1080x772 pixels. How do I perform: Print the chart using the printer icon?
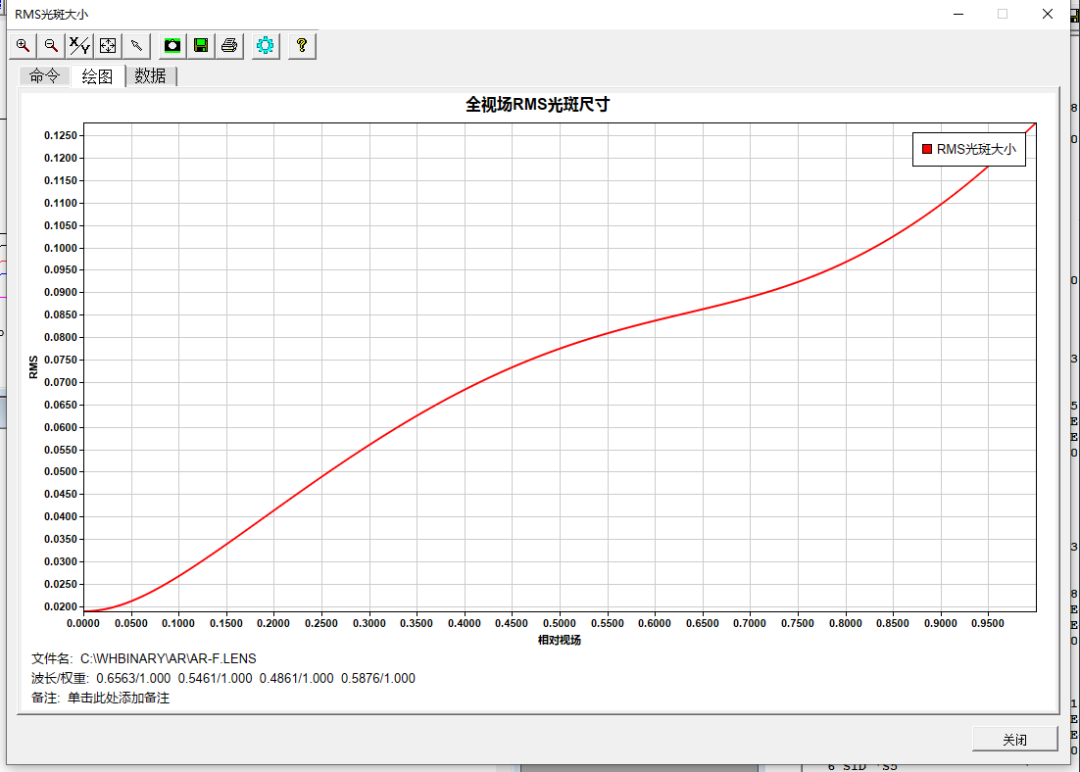pyautogui.click(x=229, y=45)
